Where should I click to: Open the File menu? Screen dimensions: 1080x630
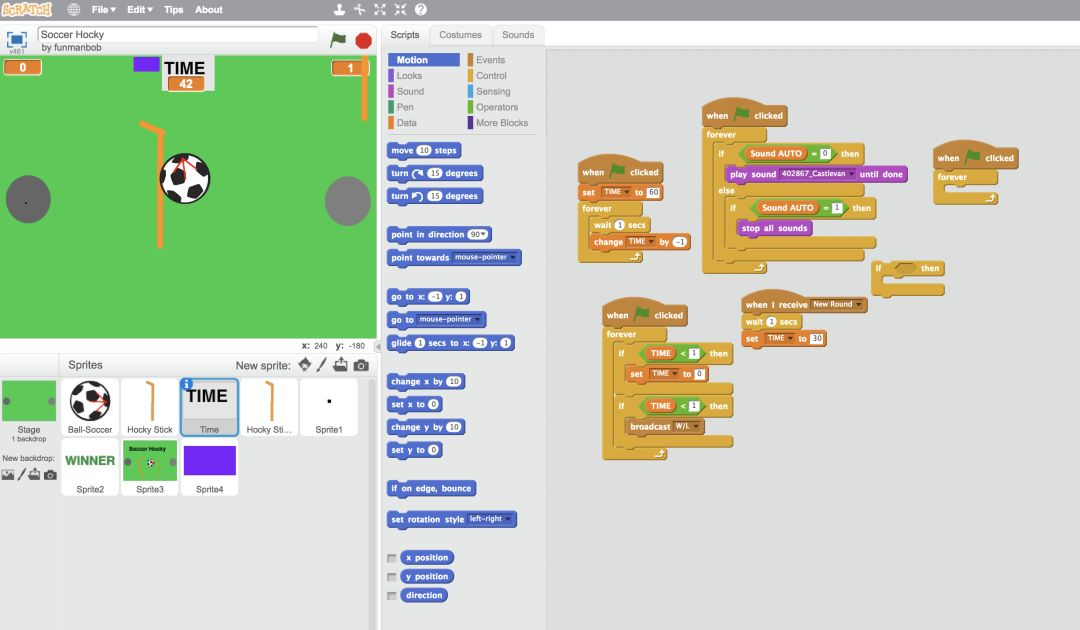[x=103, y=10]
